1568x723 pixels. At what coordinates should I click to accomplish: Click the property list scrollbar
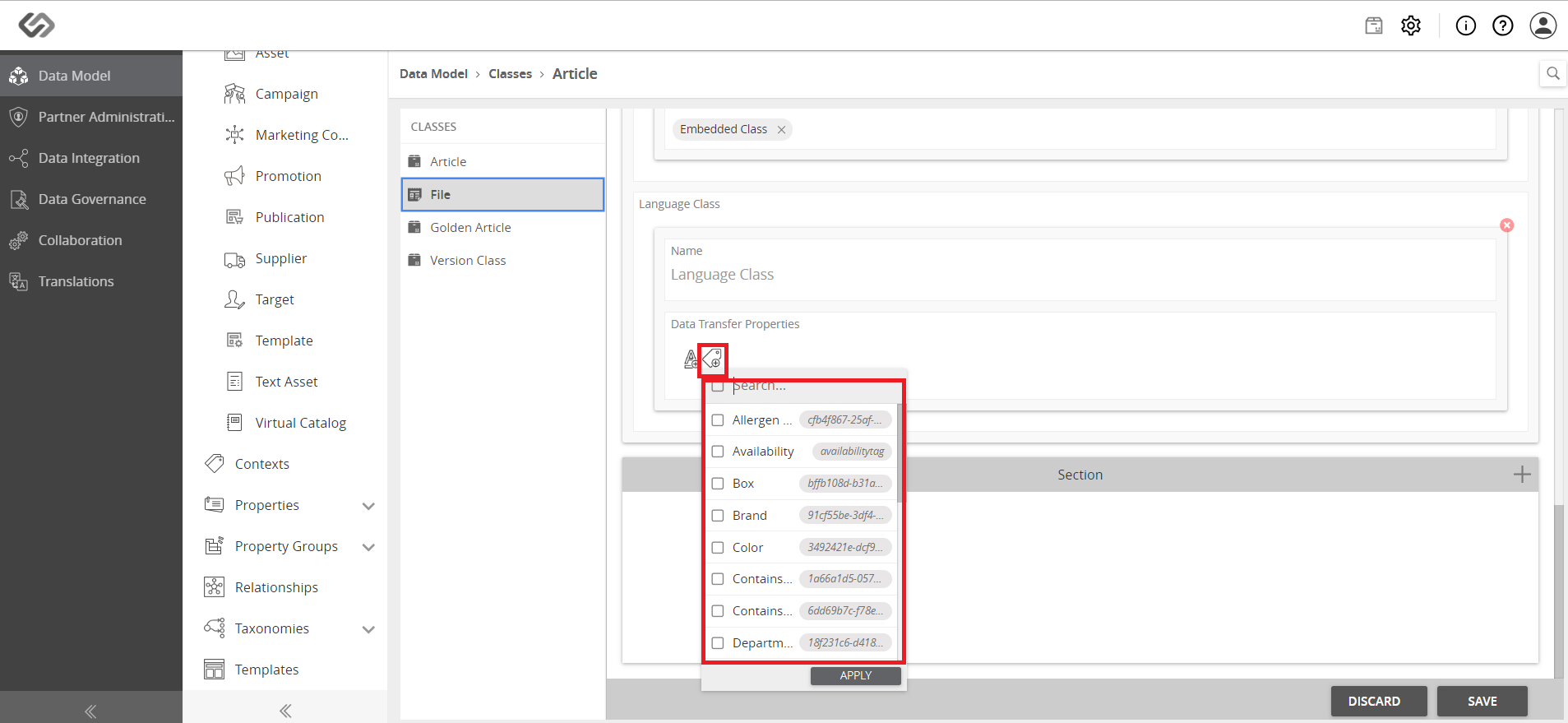(x=900, y=452)
